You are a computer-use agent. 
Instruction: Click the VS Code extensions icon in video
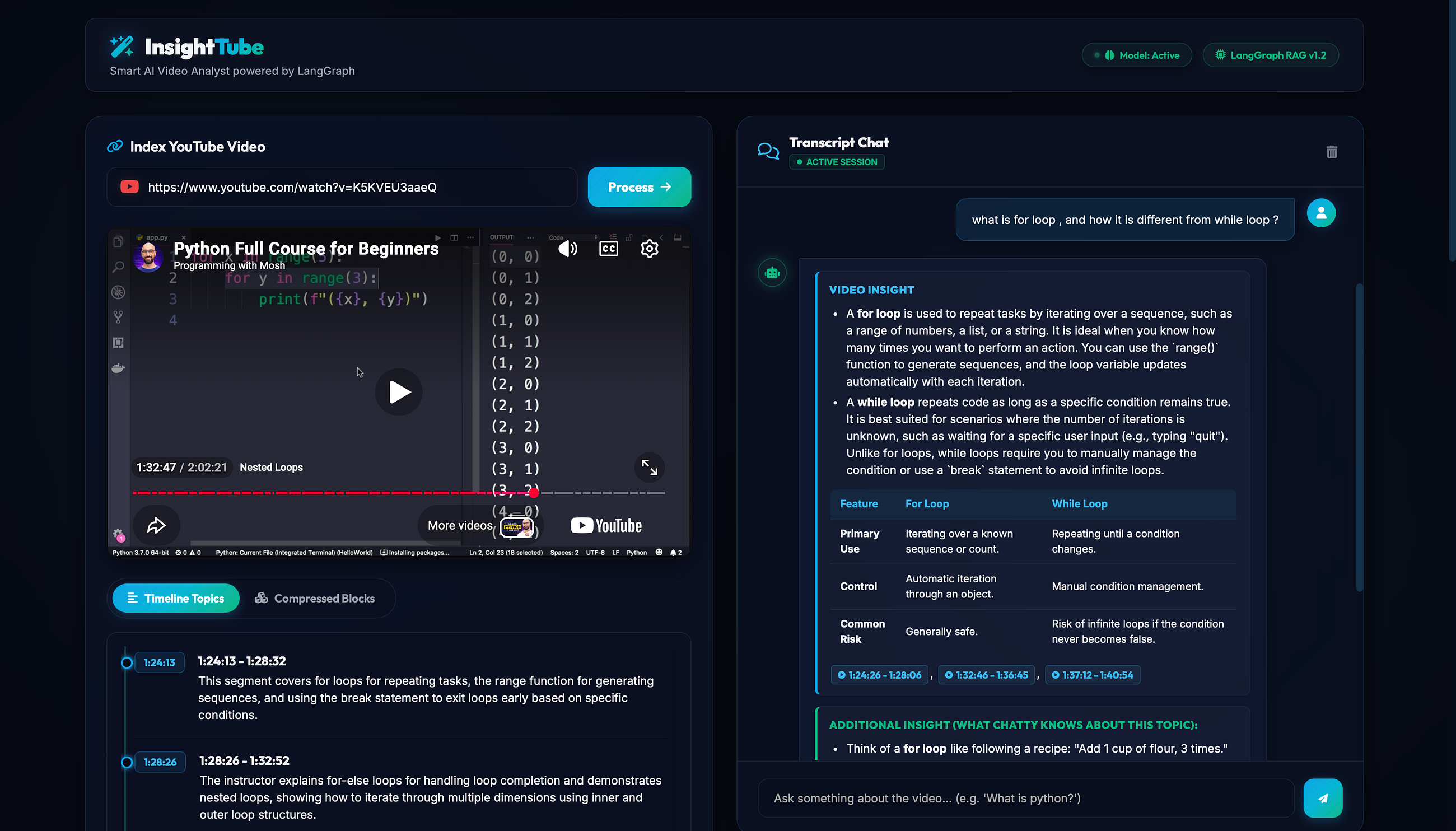click(118, 343)
